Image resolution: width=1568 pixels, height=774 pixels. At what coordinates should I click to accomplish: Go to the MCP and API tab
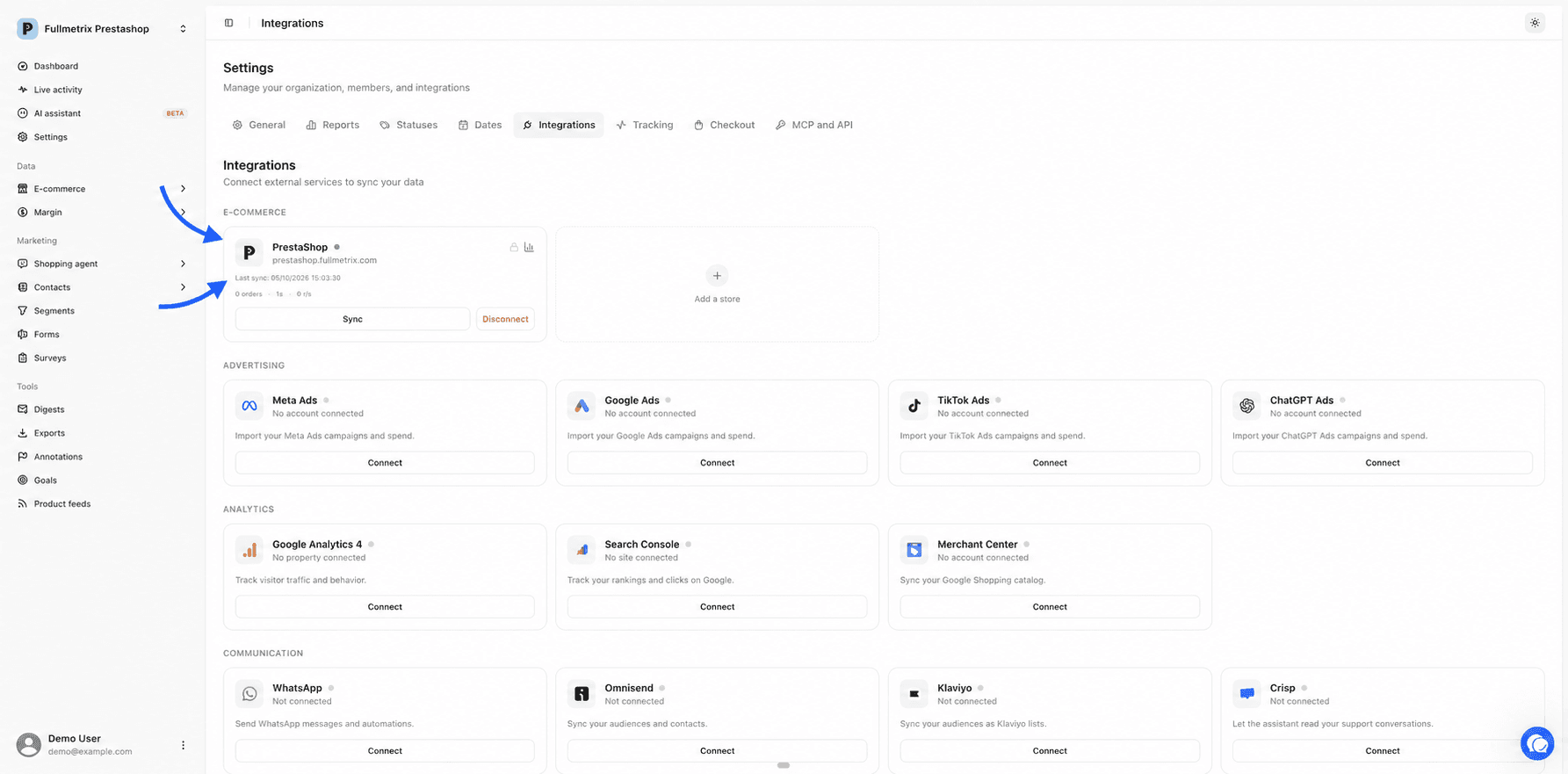pyautogui.click(x=814, y=125)
